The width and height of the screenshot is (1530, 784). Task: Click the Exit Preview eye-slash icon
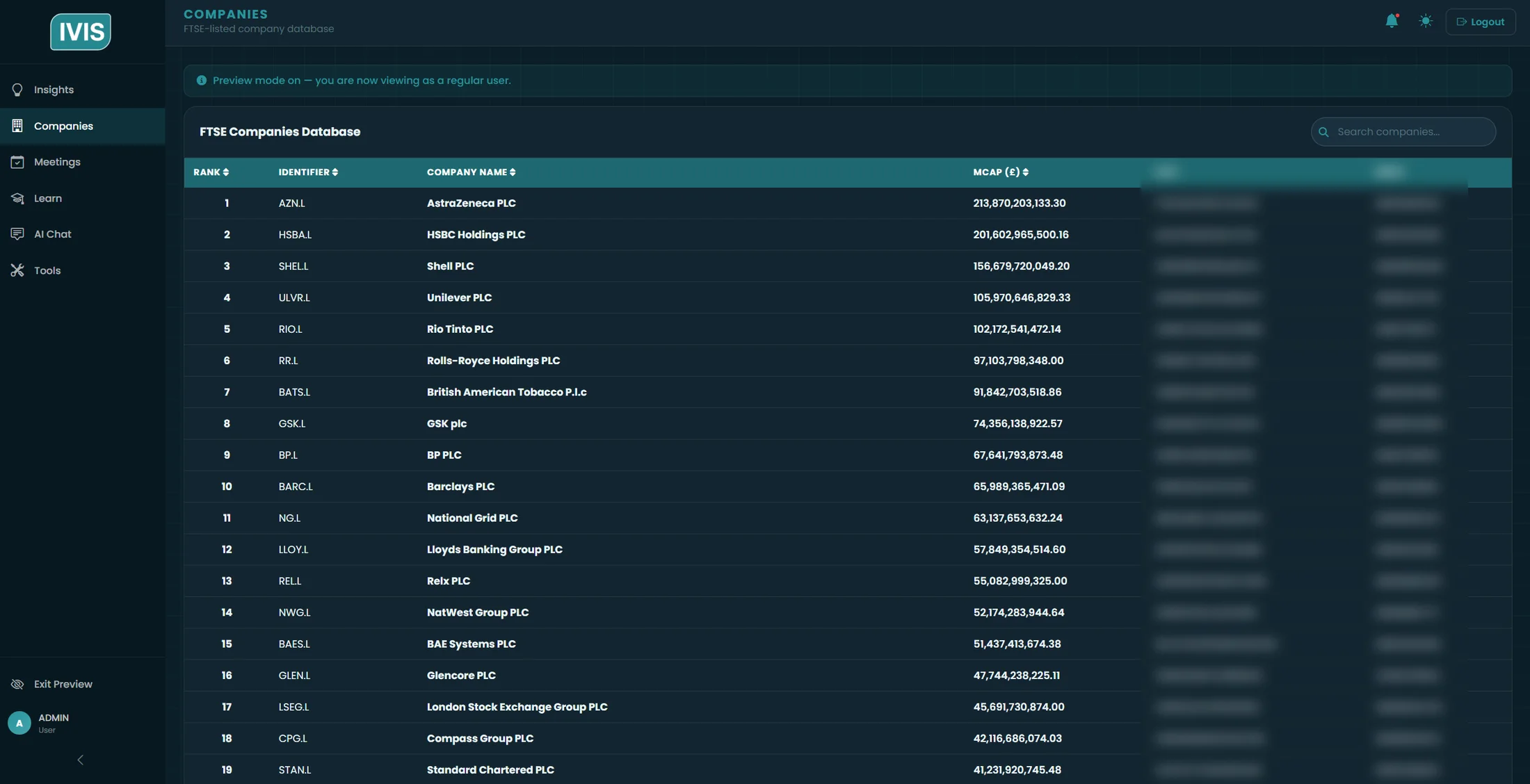(17, 684)
